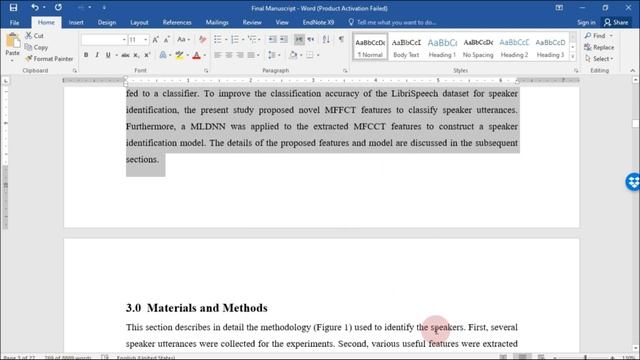Click the Paste clipboard icon
Image resolution: width=640 pixels, height=360 pixels.
pyautogui.click(x=12, y=41)
